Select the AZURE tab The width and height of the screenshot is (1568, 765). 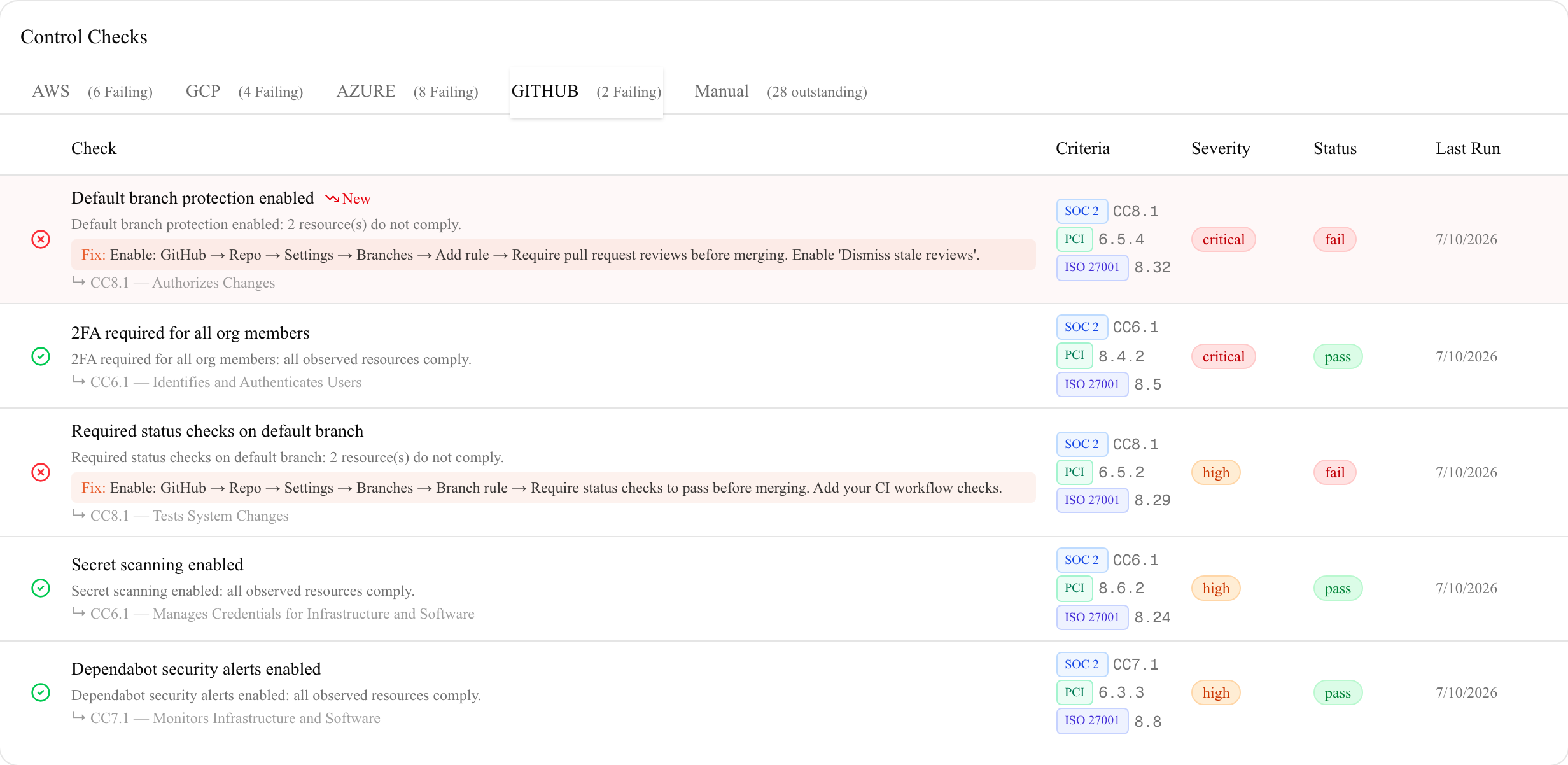pos(407,92)
